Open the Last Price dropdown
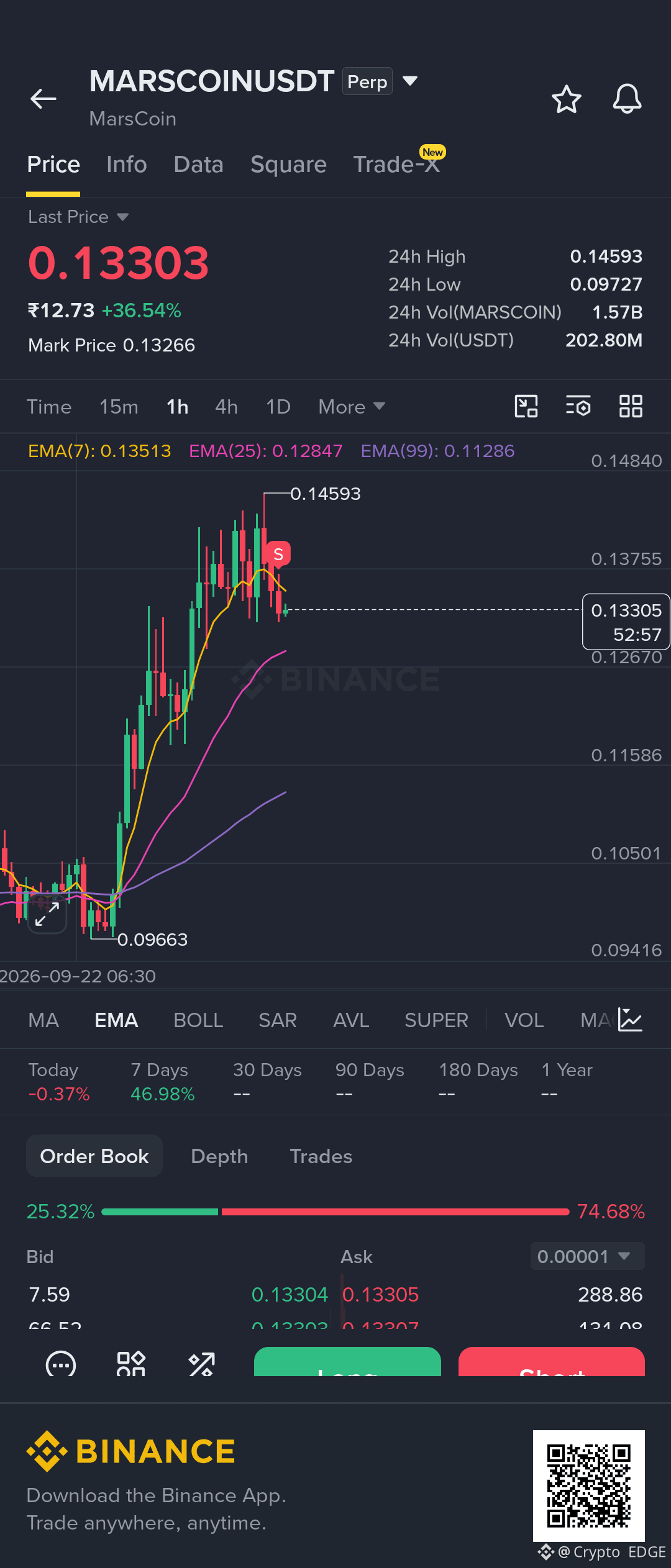This screenshot has width=671, height=1568. point(78,217)
